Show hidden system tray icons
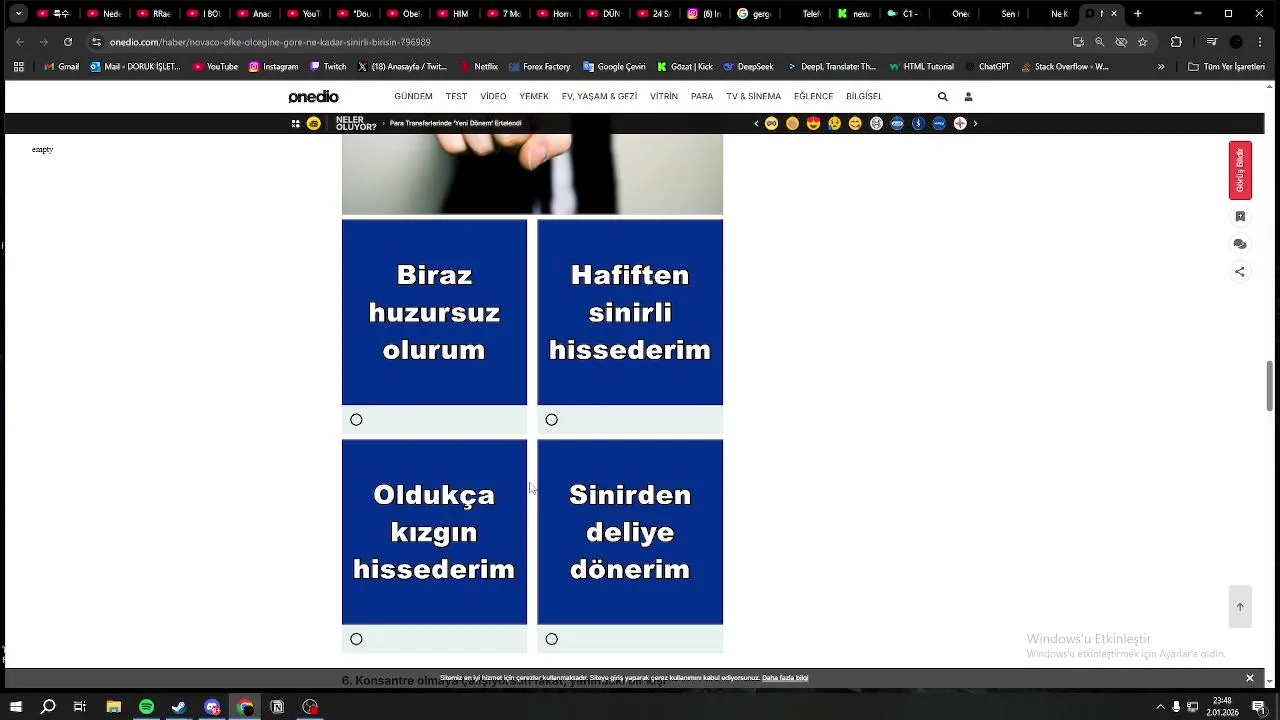 click(x=1160, y=707)
